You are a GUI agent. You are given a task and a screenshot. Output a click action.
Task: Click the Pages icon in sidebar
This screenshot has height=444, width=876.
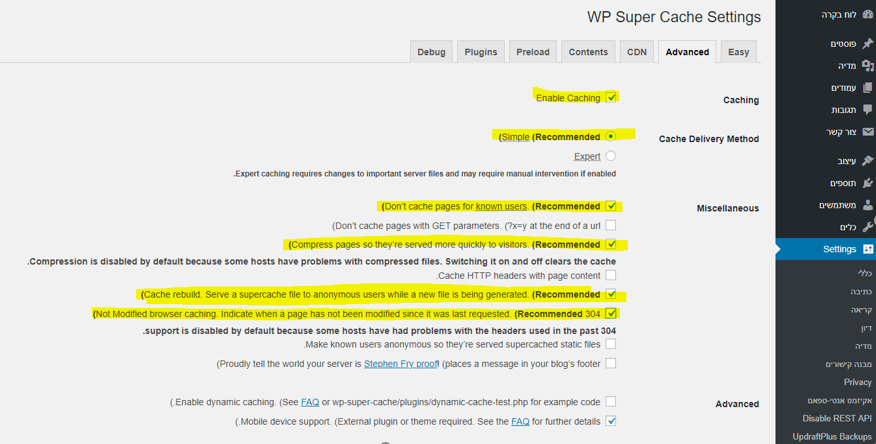pyautogui.click(x=868, y=88)
